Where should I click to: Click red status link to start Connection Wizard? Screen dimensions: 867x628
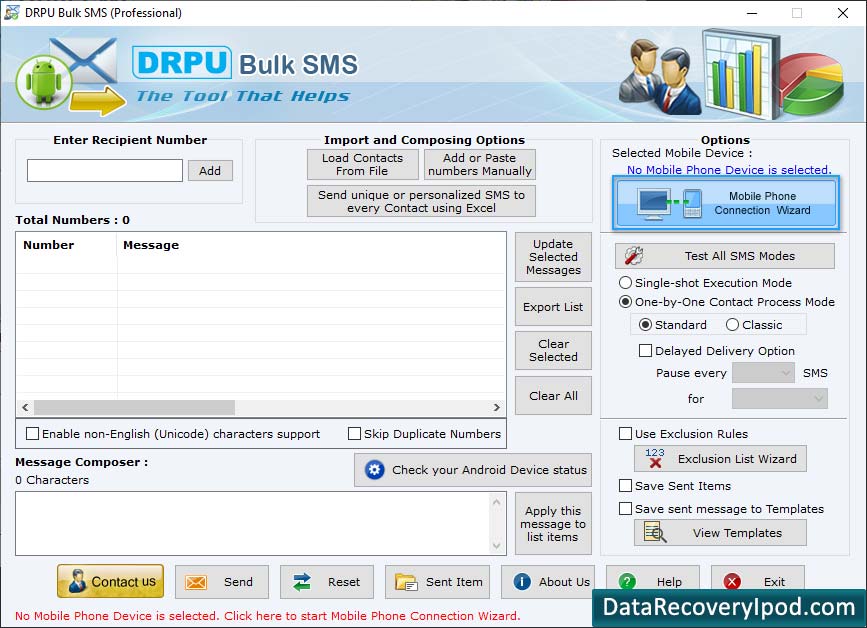coord(267,616)
